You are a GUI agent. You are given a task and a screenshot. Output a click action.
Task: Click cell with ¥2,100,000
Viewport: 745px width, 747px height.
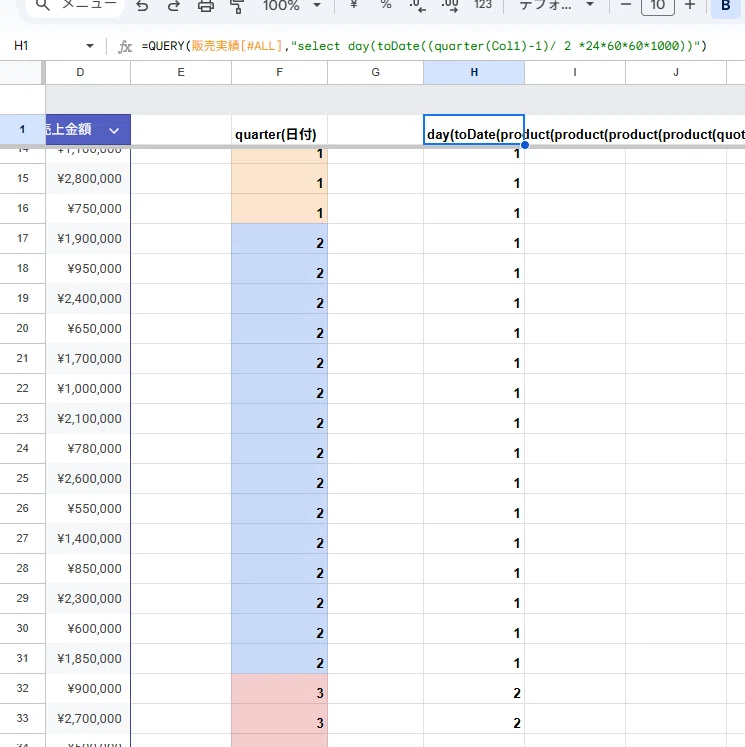(88, 419)
